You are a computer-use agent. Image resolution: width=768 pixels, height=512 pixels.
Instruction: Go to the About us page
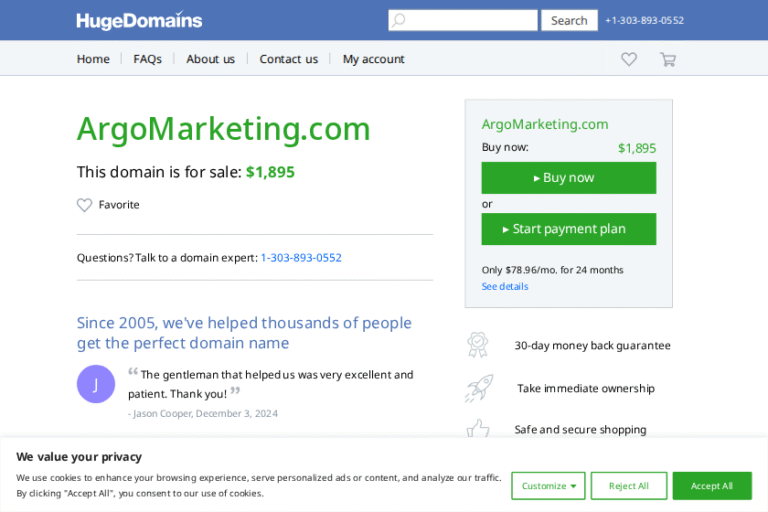click(210, 59)
